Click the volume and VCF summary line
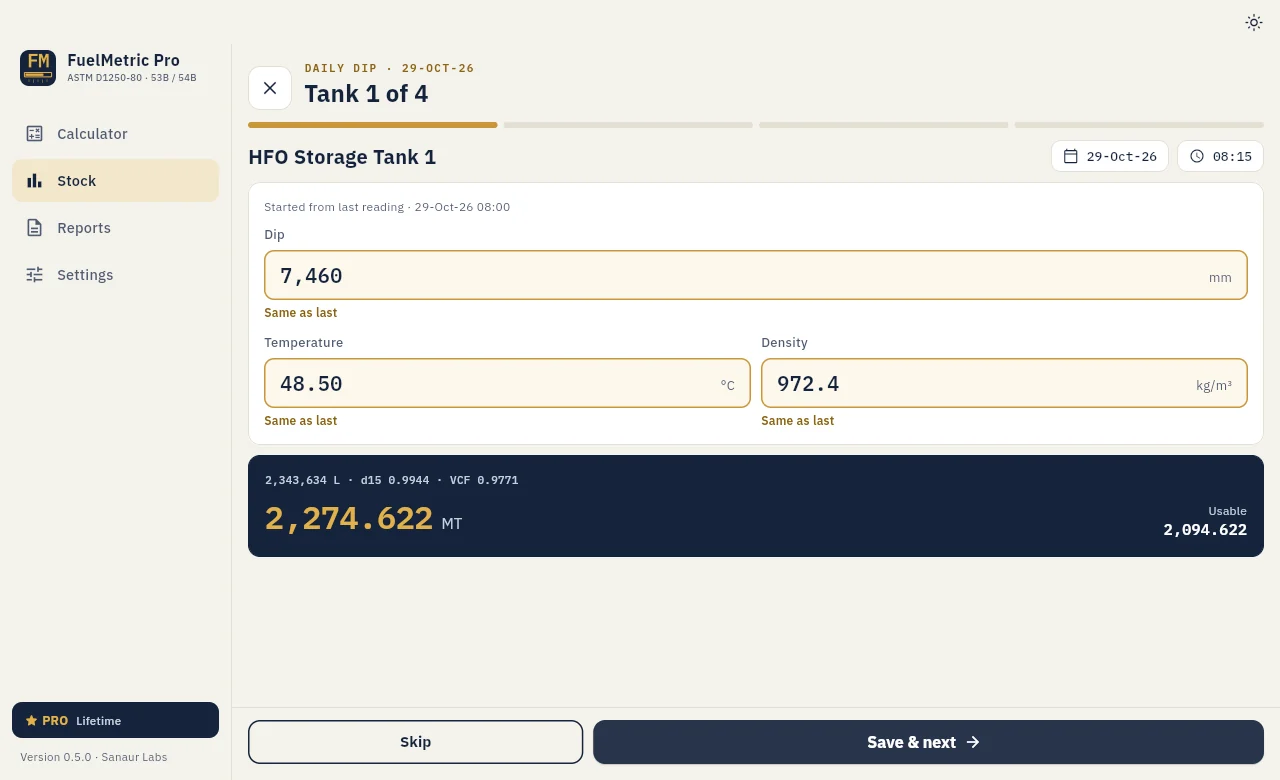The image size is (1280, 780). (x=391, y=480)
